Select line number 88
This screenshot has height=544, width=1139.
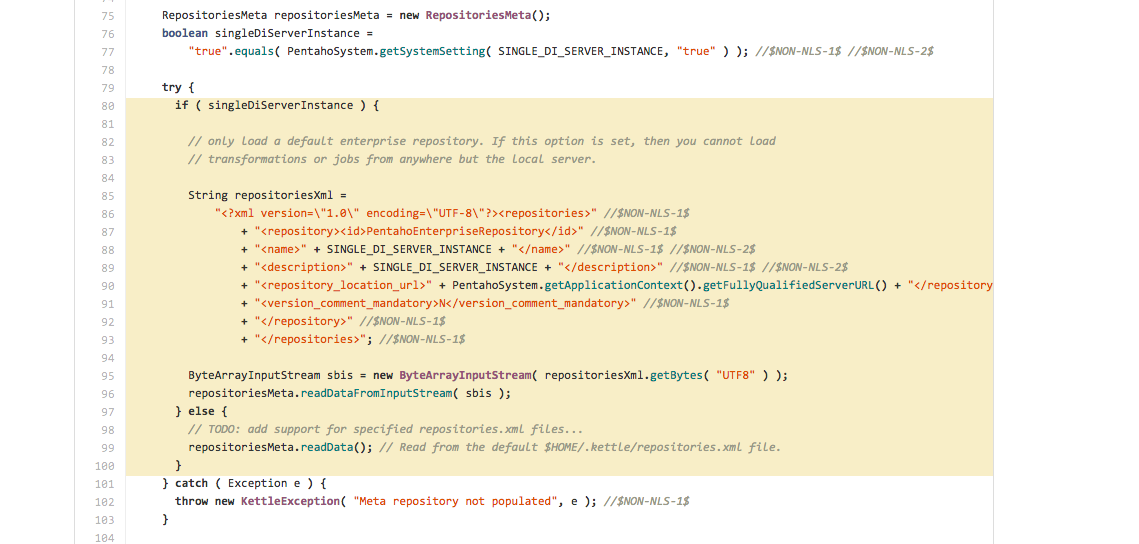(108, 250)
